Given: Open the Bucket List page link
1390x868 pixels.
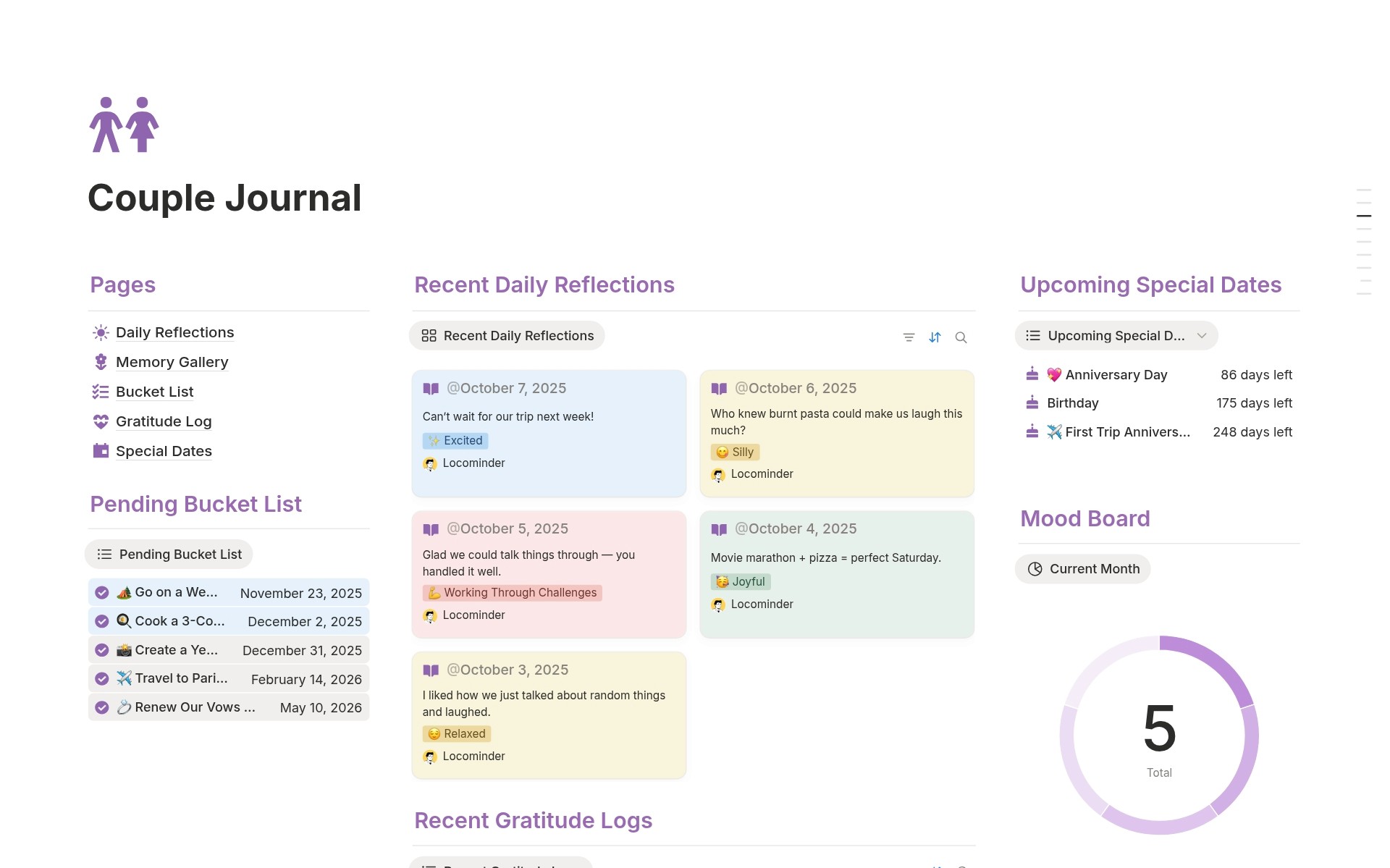Looking at the screenshot, I should [x=154, y=392].
